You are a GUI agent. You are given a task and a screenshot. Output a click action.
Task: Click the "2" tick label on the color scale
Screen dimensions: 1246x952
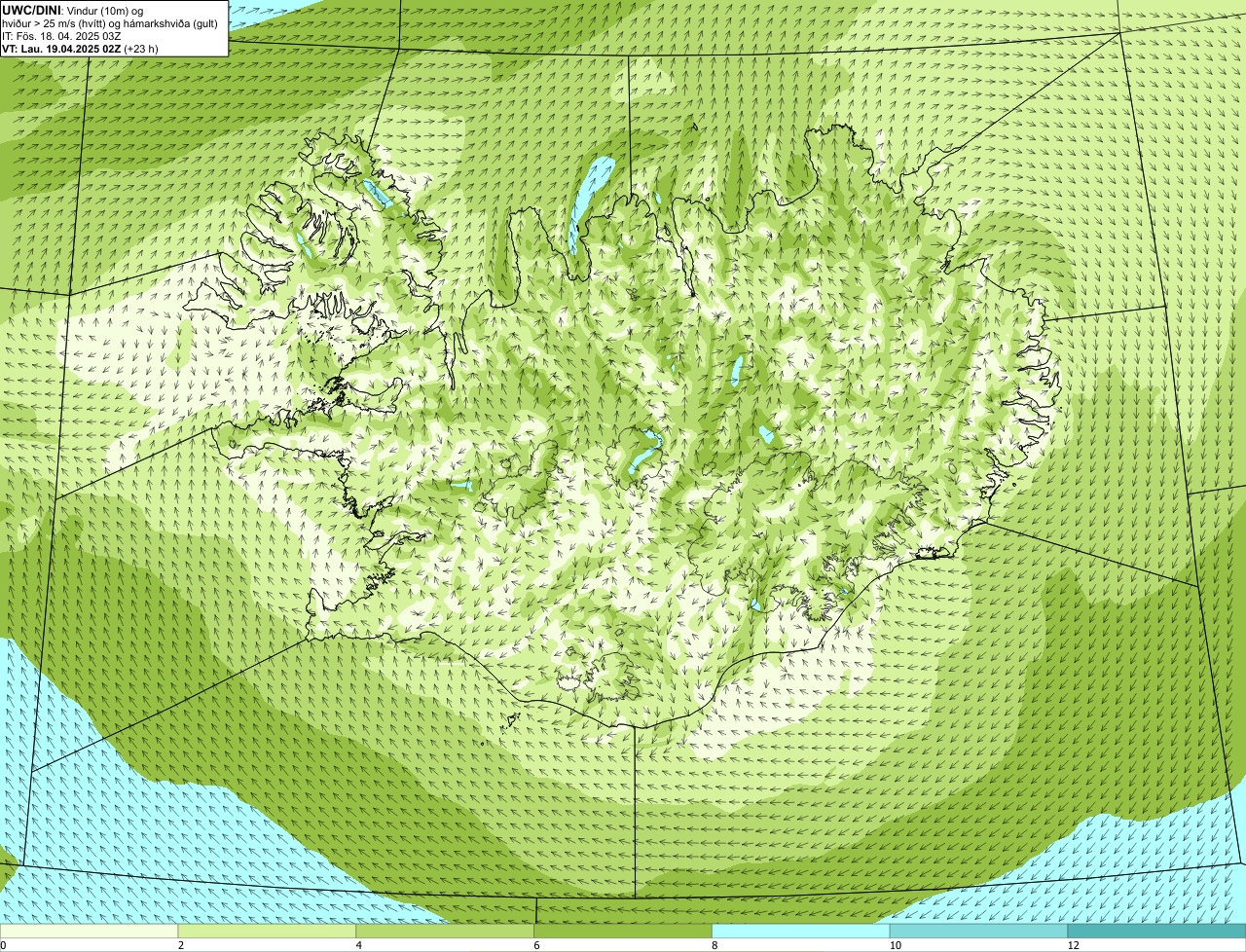pyautogui.click(x=180, y=945)
